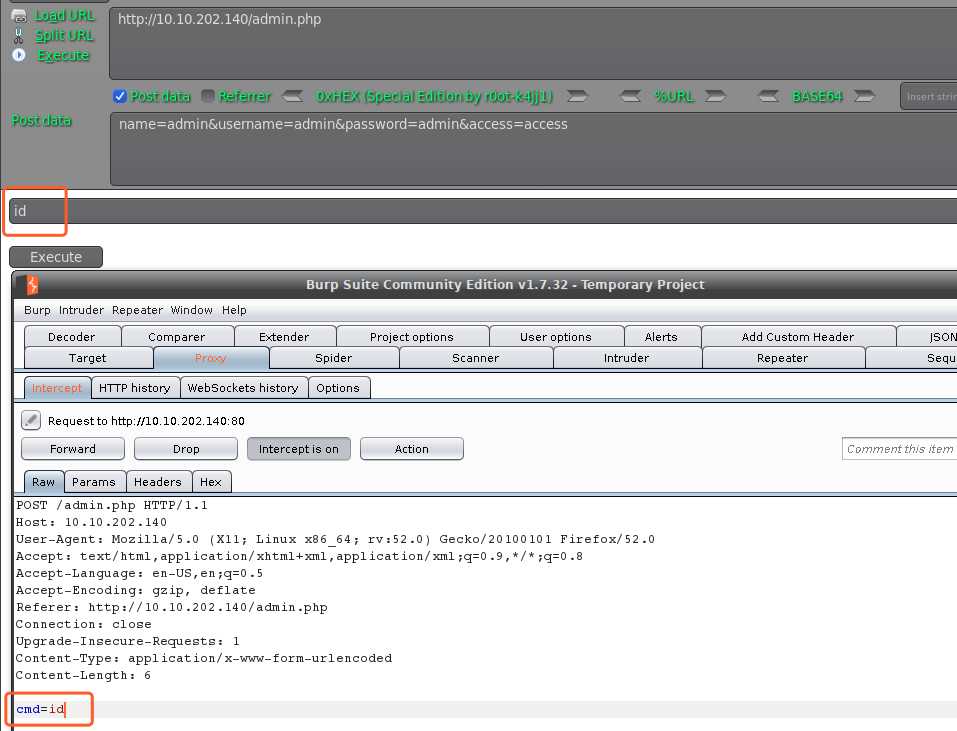Open the WebSockets history sub-tab
957x731 pixels.
243,388
